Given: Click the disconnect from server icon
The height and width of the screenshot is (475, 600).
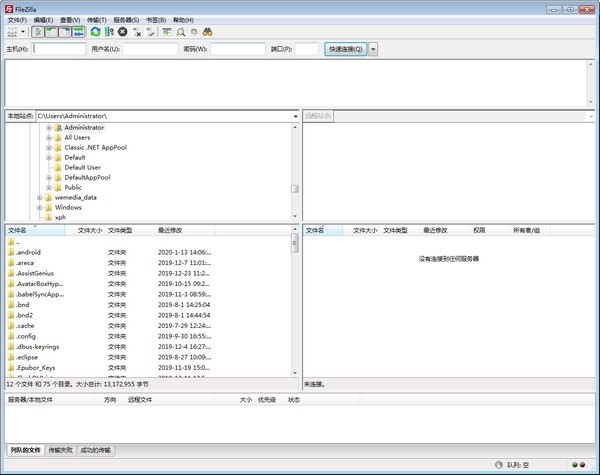Looking at the screenshot, I should 137,32.
